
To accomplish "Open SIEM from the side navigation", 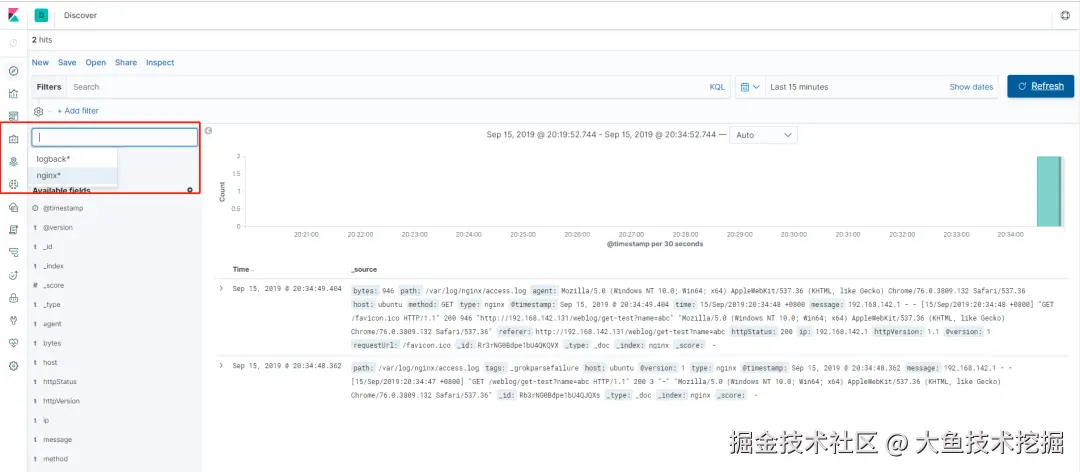I will [x=14, y=298].
